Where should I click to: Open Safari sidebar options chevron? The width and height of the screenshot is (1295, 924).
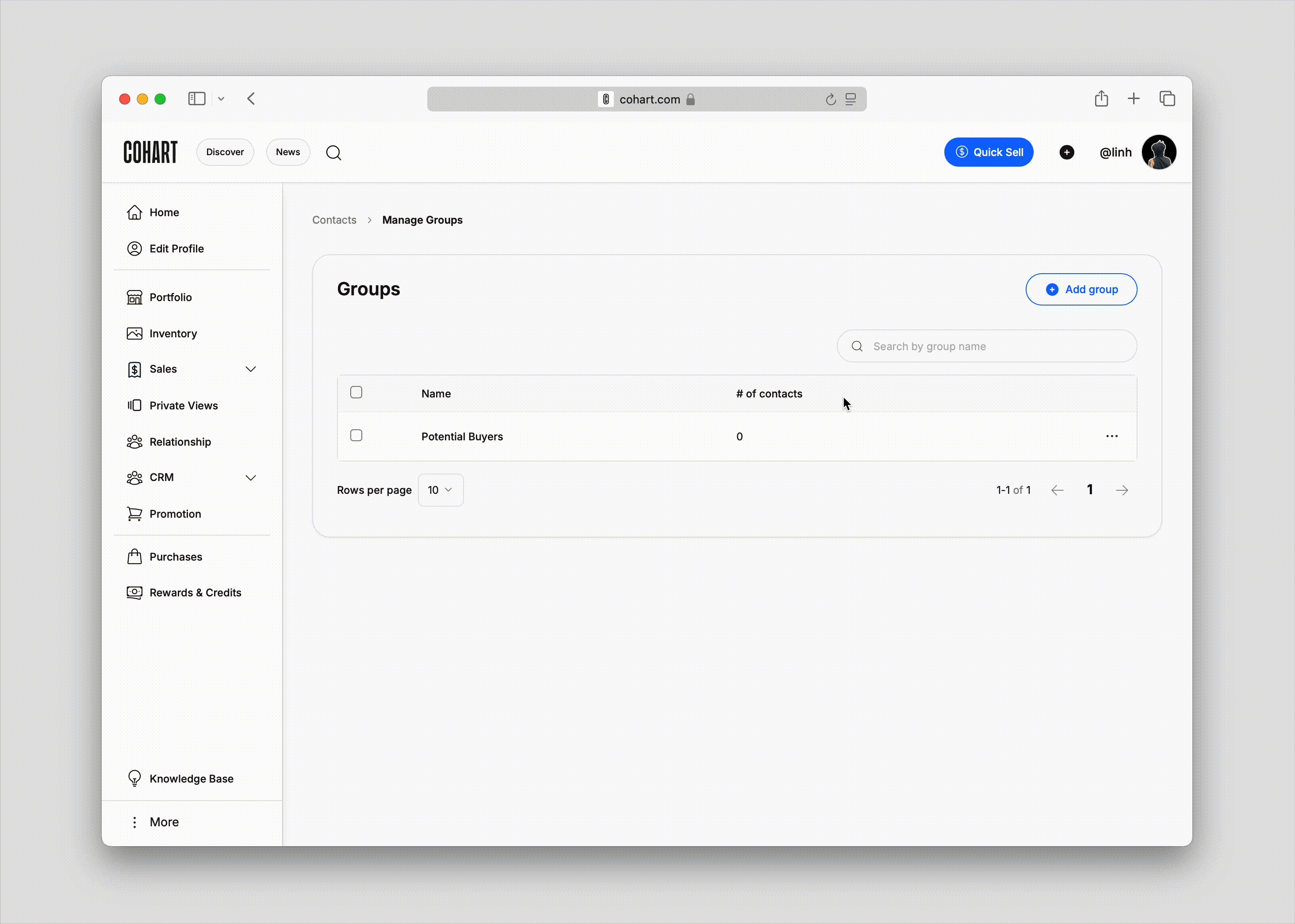[x=222, y=99]
